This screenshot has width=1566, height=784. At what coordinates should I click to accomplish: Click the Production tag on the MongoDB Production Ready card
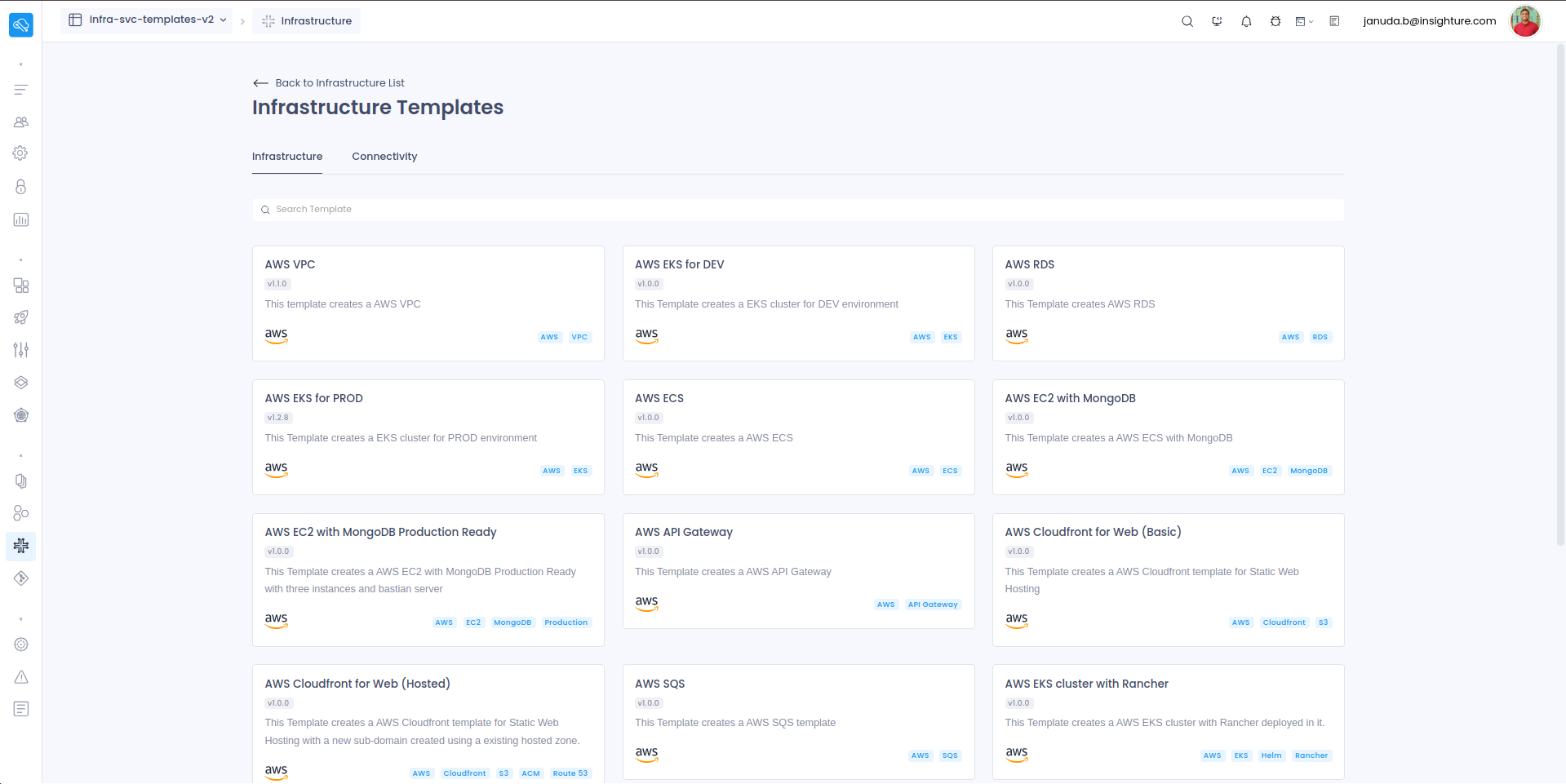[x=566, y=622]
